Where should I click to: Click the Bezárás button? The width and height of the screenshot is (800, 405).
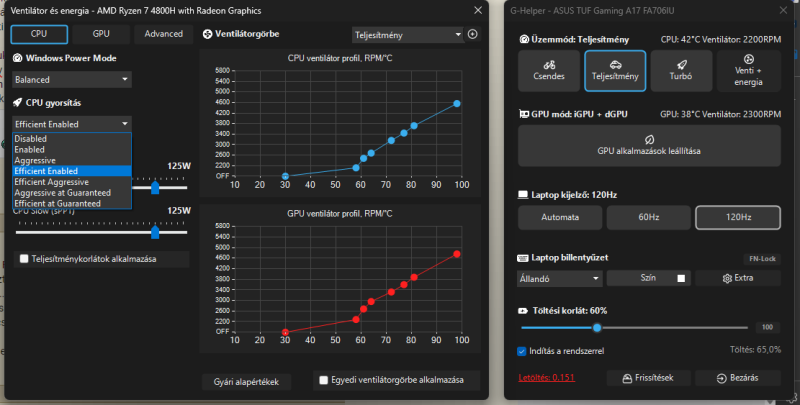click(x=738, y=378)
